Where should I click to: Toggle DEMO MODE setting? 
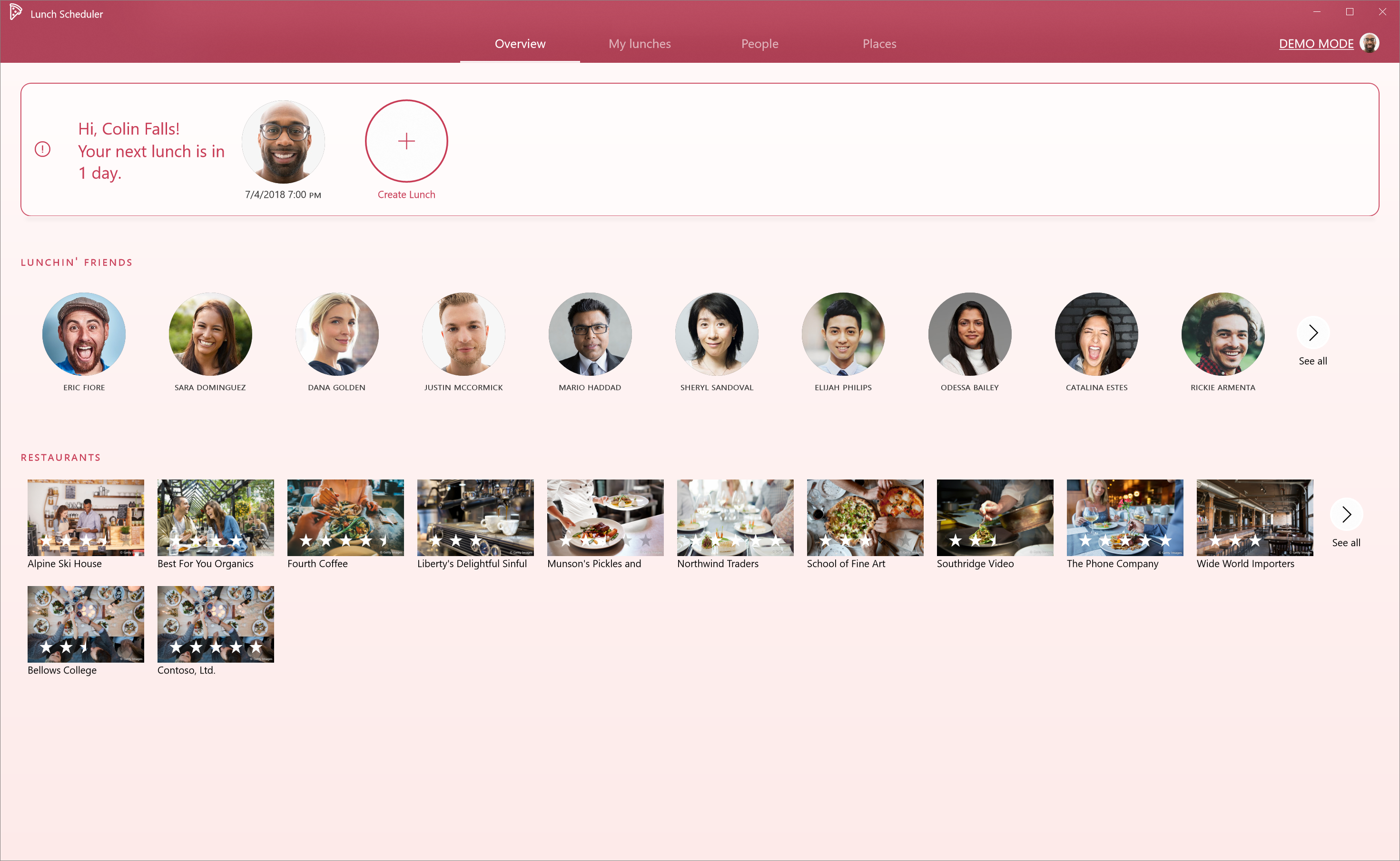click(1316, 42)
